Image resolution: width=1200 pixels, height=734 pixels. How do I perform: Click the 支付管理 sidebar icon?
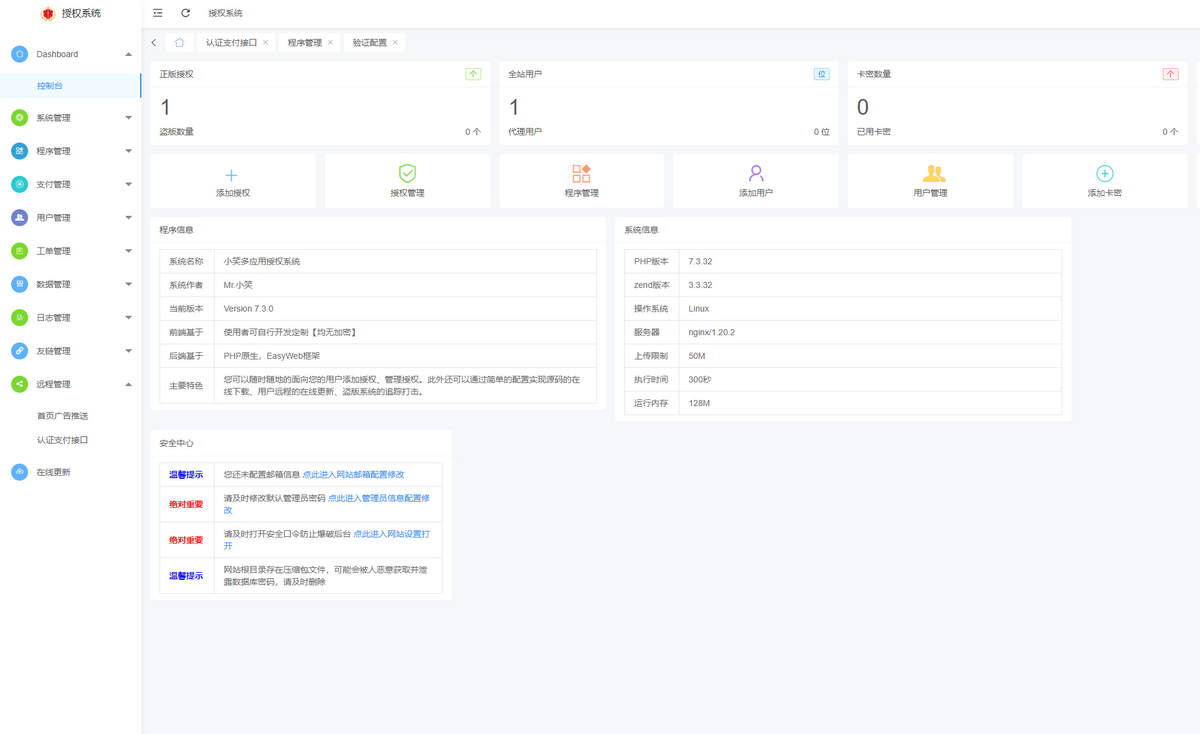19,184
